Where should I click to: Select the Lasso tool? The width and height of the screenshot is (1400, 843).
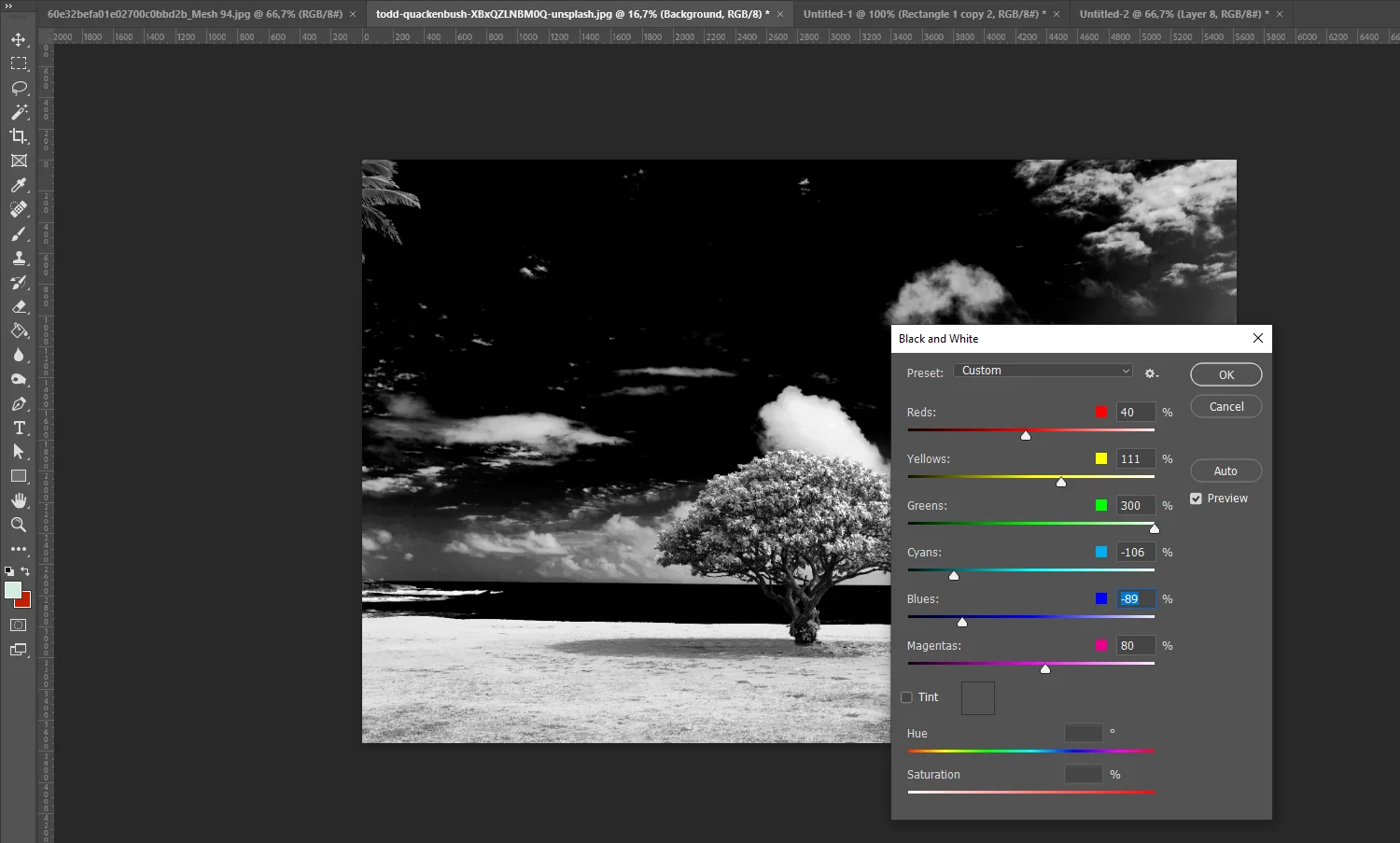click(19, 88)
